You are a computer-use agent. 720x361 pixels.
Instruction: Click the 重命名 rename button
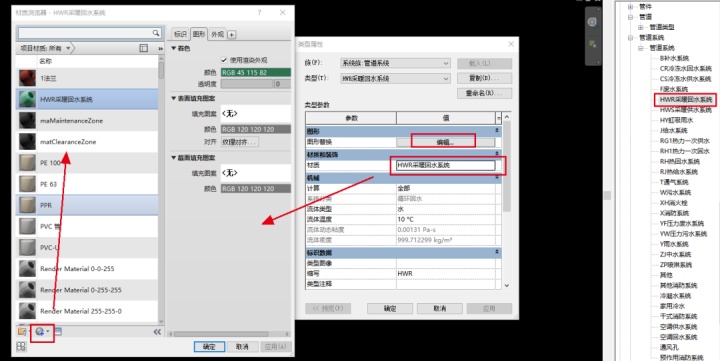[x=484, y=93]
